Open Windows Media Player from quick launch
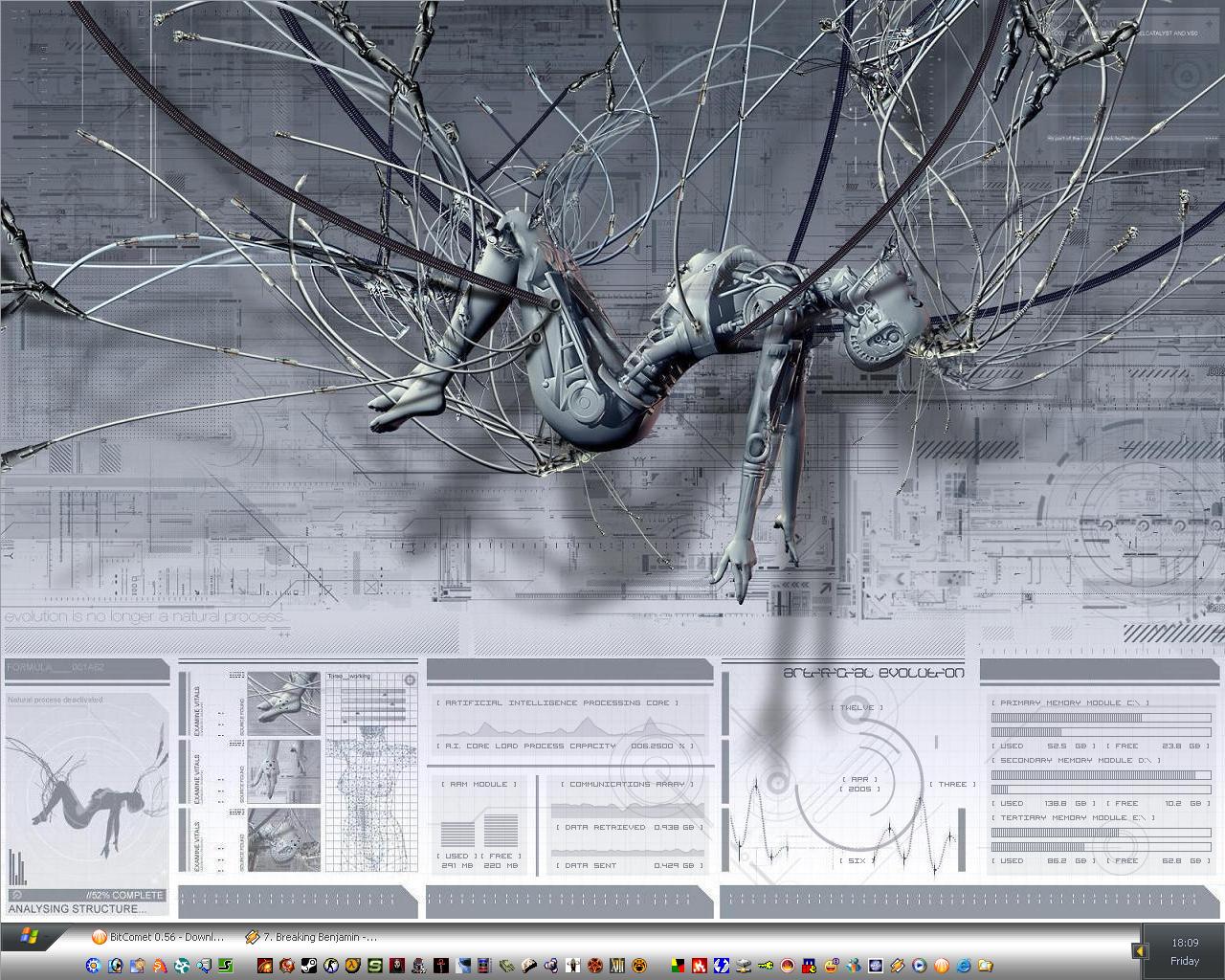This screenshot has height=980, width=1225. 919,966
